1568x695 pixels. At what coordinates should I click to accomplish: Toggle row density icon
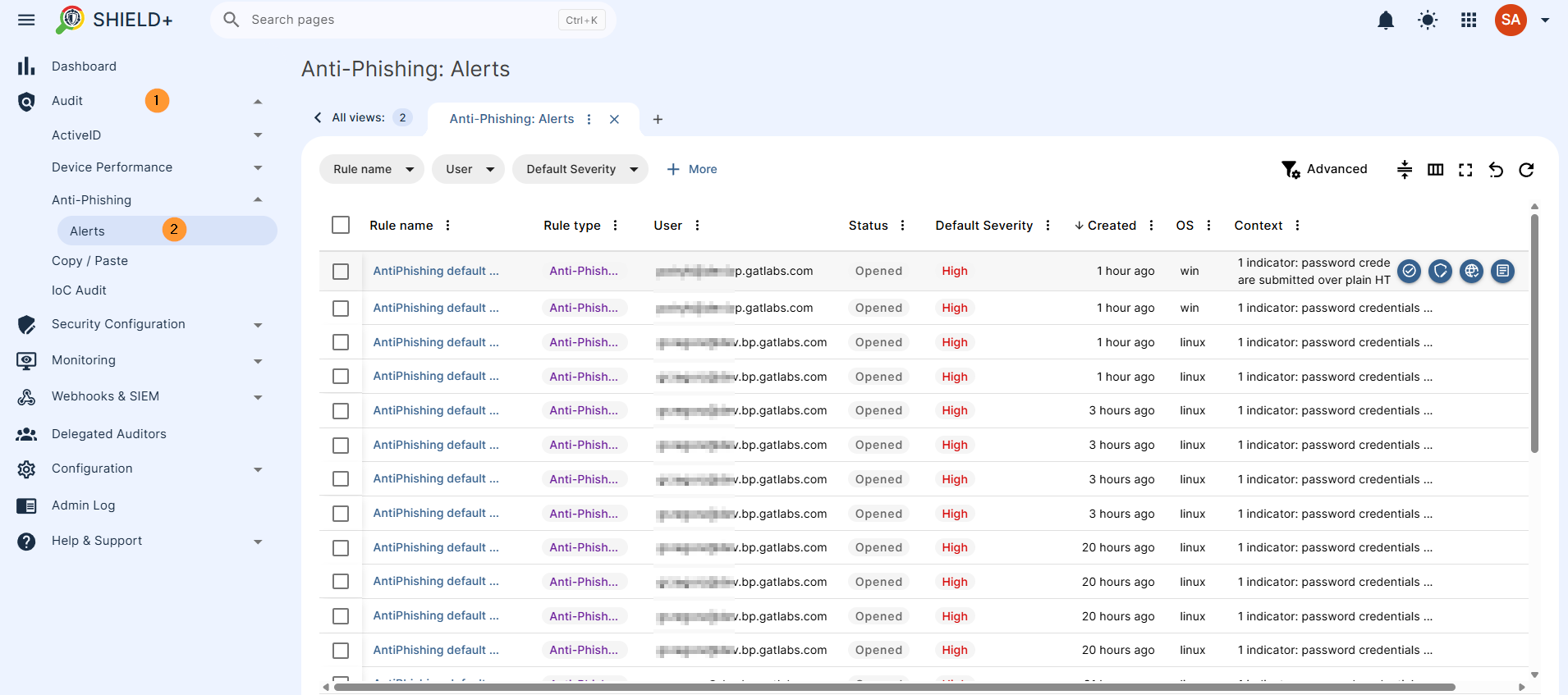coord(1405,170)
